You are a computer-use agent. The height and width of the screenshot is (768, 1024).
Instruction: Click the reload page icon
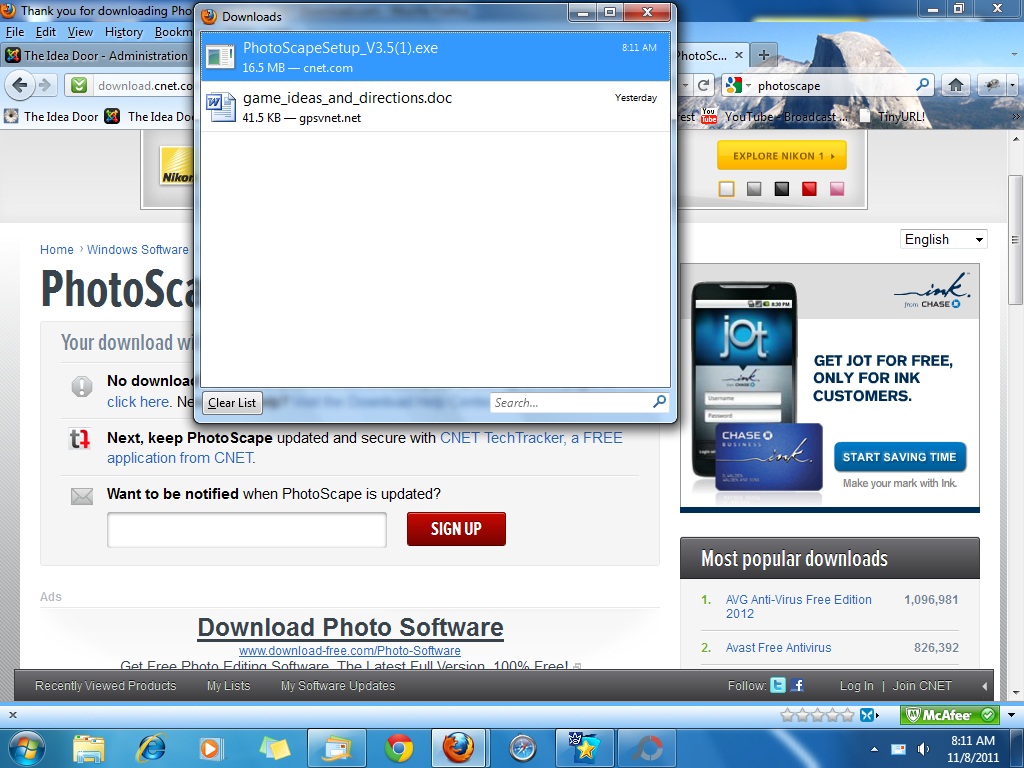[x=703, y=85]
